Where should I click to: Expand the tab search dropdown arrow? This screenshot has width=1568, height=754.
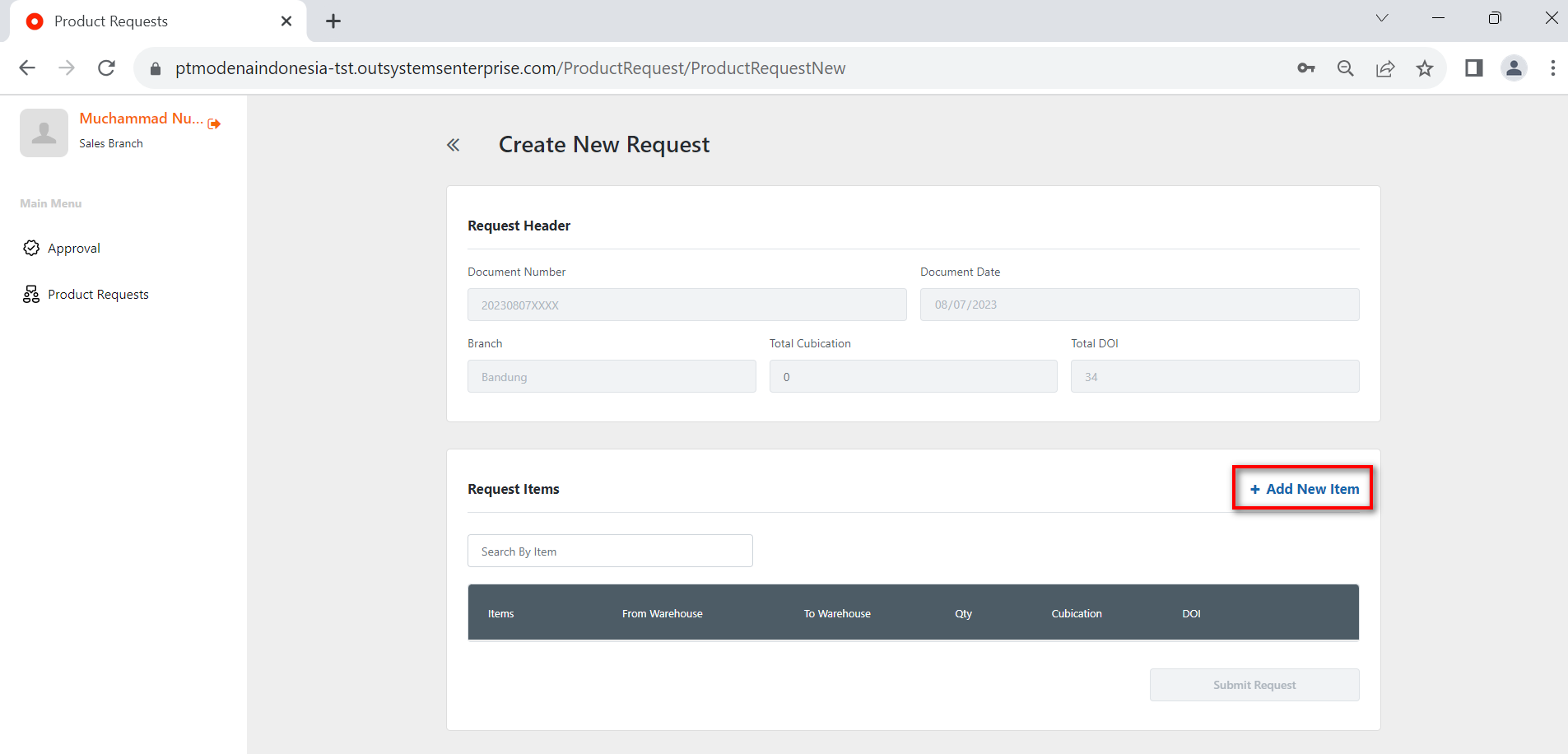point(1381,18)
